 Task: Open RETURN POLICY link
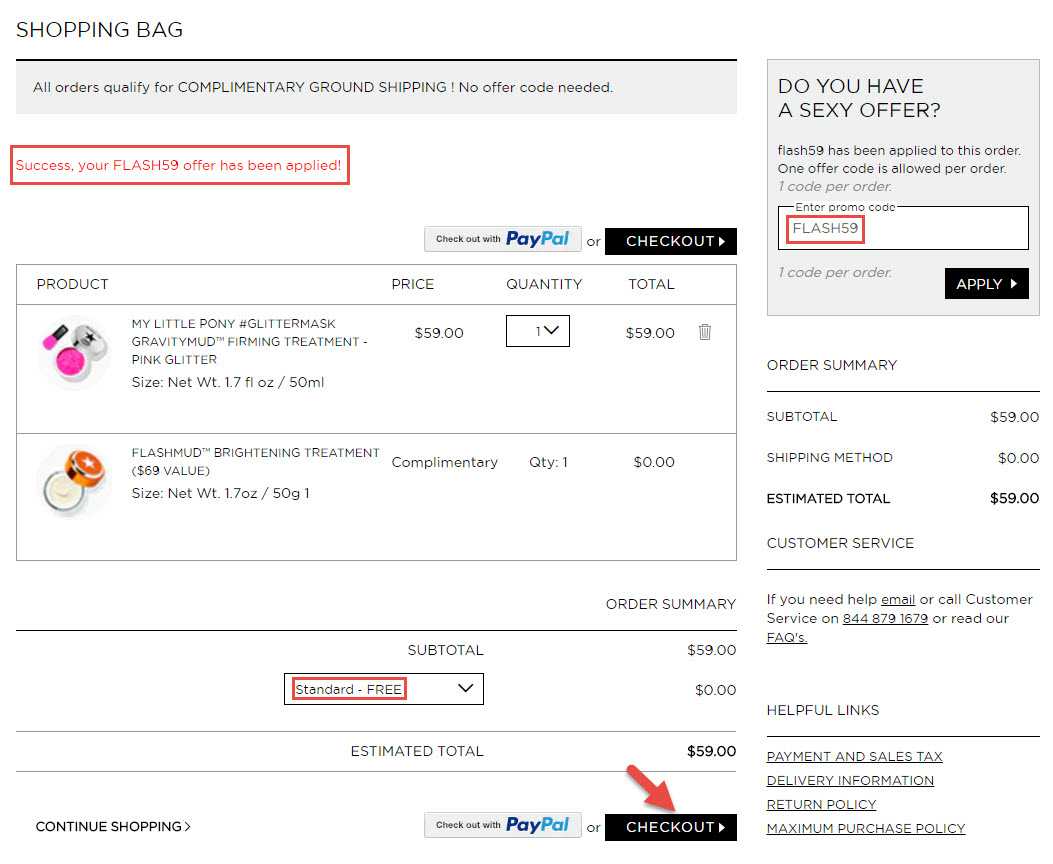tap(821, 804)
